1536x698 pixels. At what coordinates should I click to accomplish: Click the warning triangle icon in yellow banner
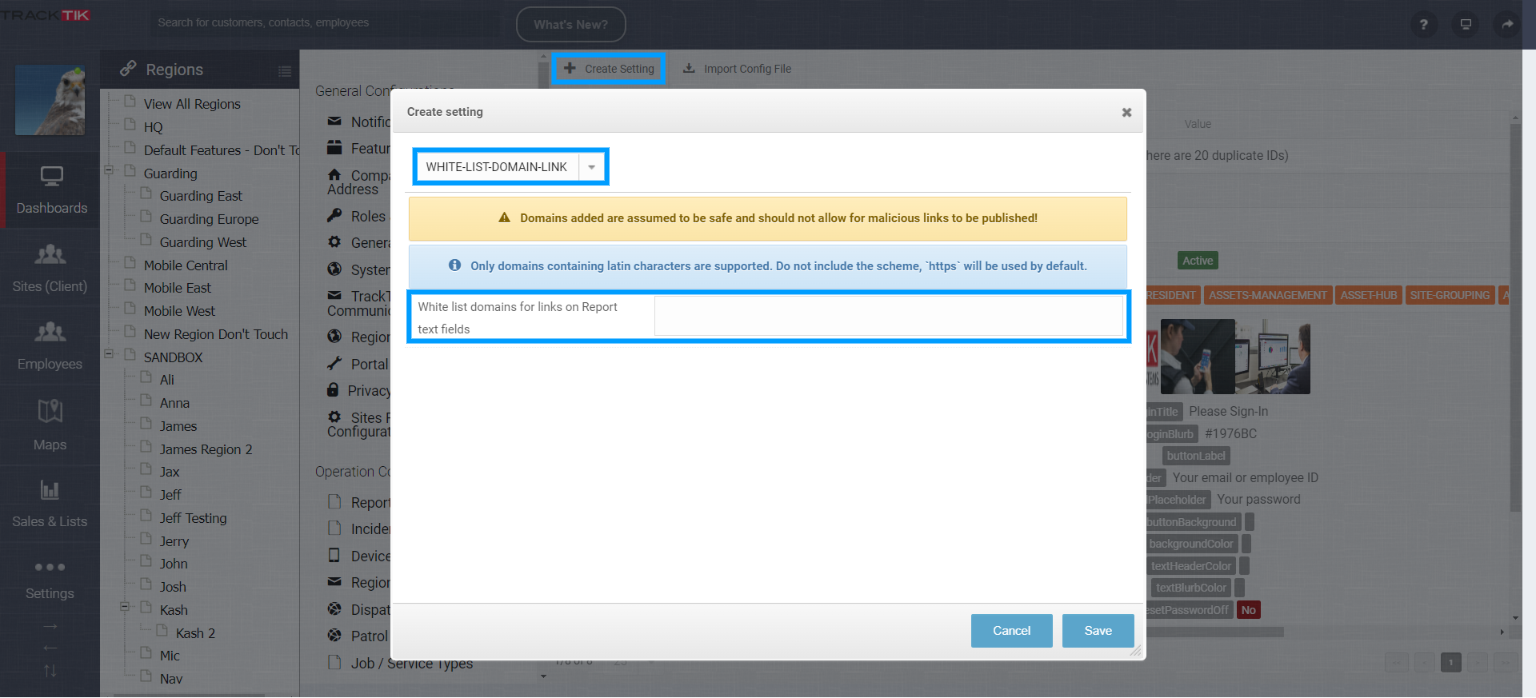click(x=505, y=218)
